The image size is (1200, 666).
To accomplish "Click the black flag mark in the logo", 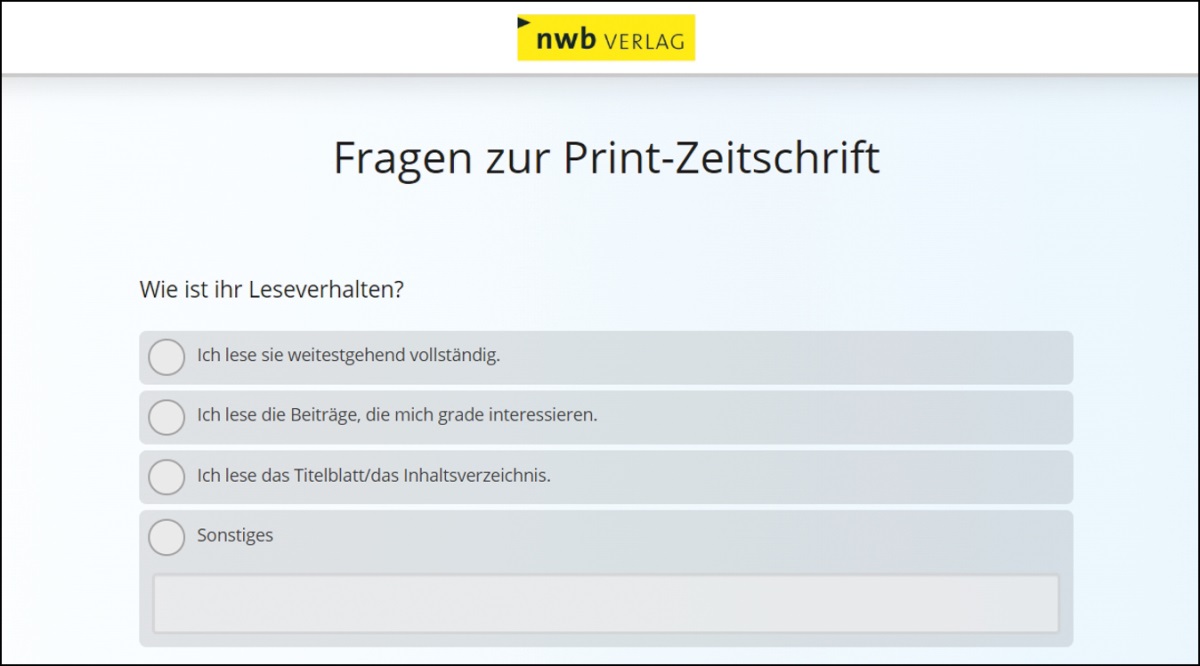I will [524, 22].
